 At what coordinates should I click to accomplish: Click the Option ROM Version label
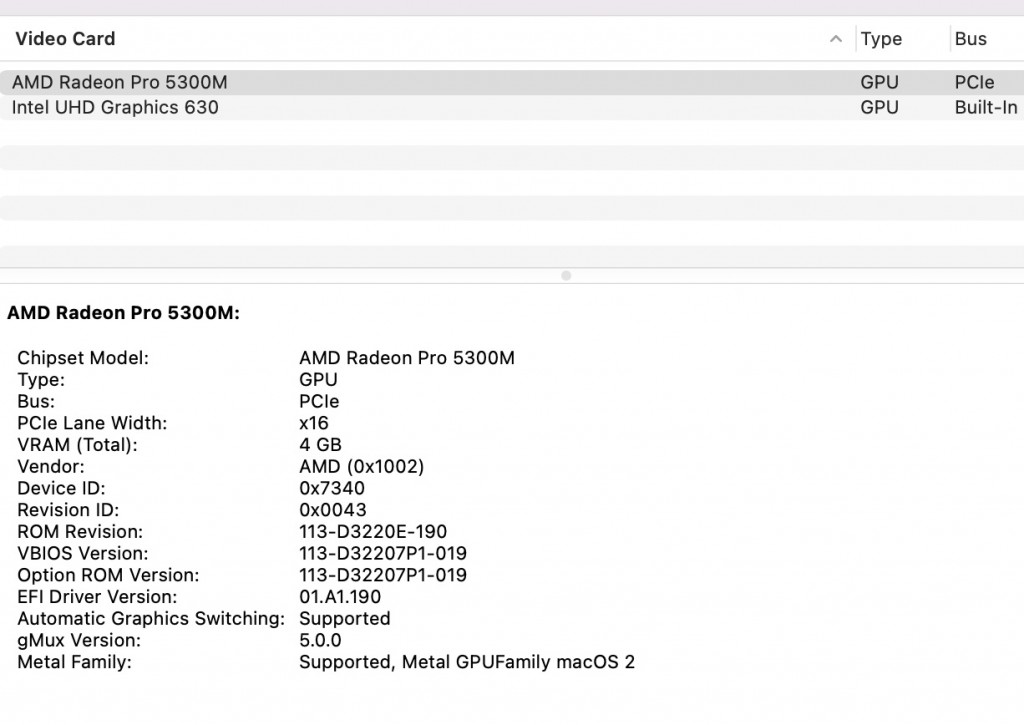pyautogui.click(x=108, y=575)
